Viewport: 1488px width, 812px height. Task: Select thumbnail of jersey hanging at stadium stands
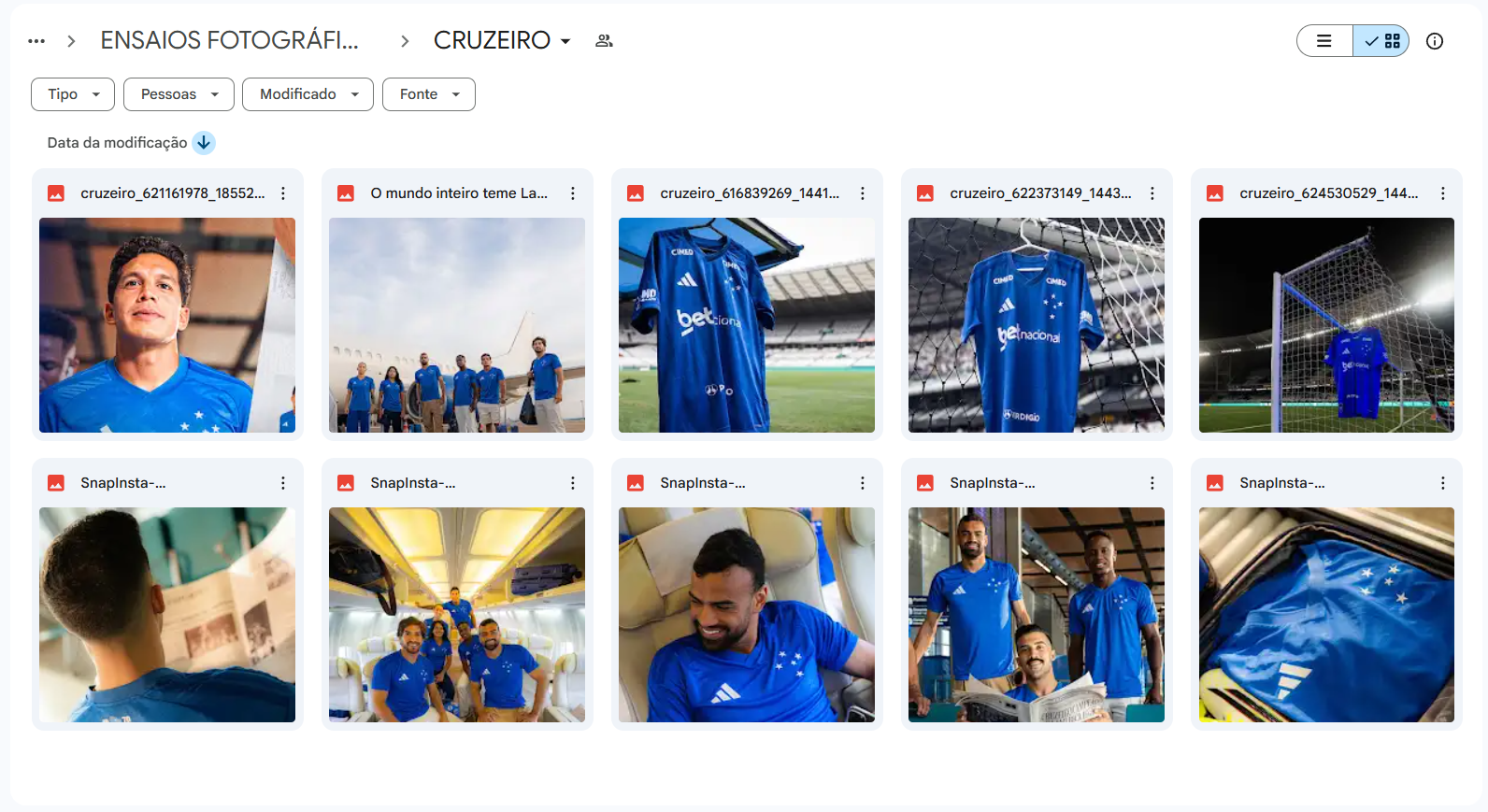point(747,325)
